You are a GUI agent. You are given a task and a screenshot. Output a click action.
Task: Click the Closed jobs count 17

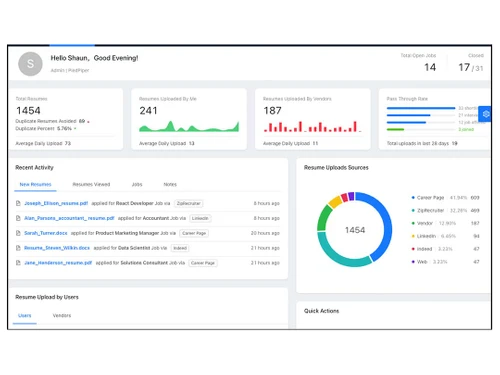coord(464,67)
